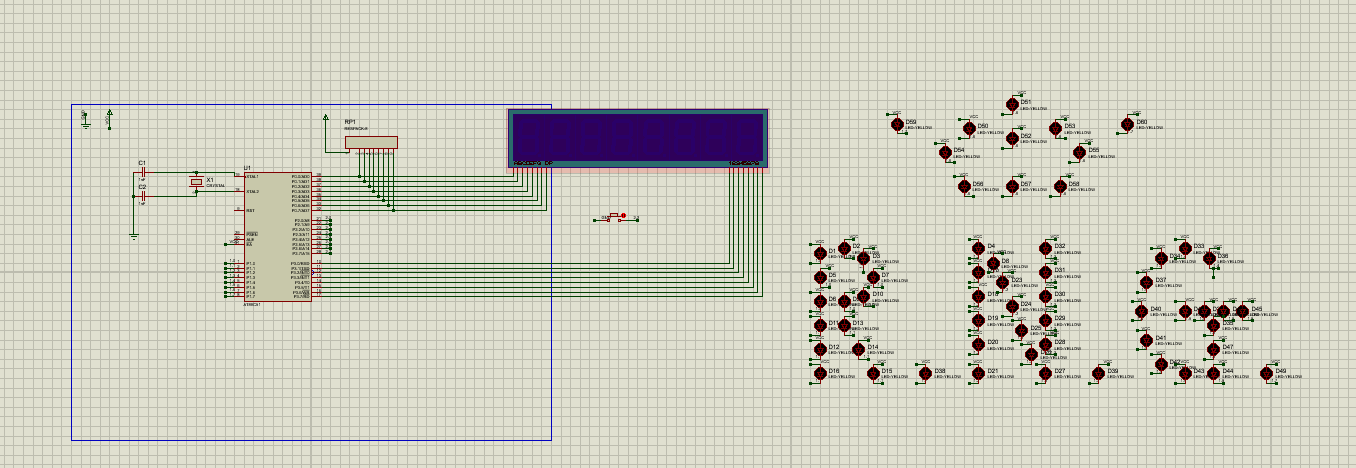Select LED D53
The width and height of the screenshot is (1356, 468).
coord(1055,128)
